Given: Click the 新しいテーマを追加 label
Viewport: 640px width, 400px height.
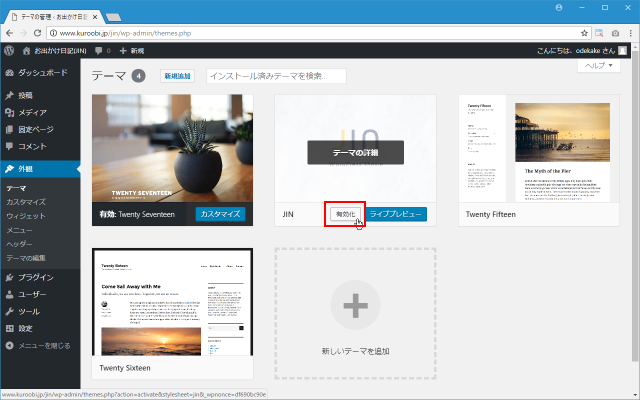Looking at the screenshot, I should [x=356, y=351].
